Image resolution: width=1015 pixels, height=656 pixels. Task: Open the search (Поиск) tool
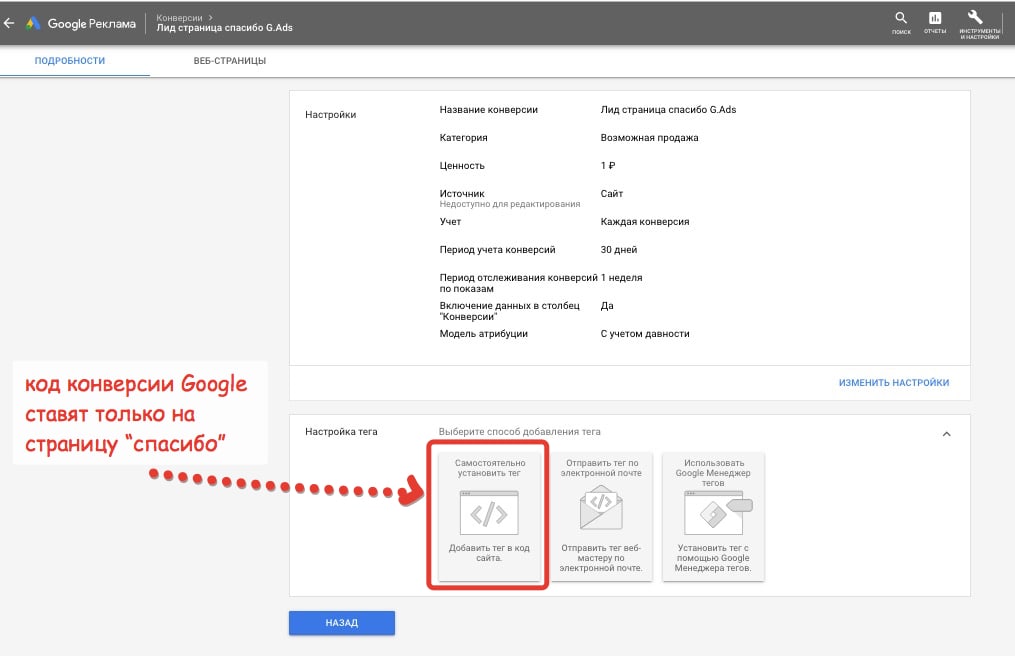click(x=901, y=23)
